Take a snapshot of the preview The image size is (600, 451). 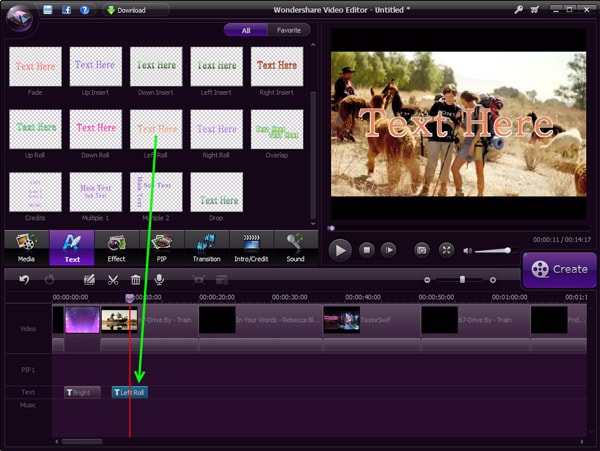coord(422,250)
